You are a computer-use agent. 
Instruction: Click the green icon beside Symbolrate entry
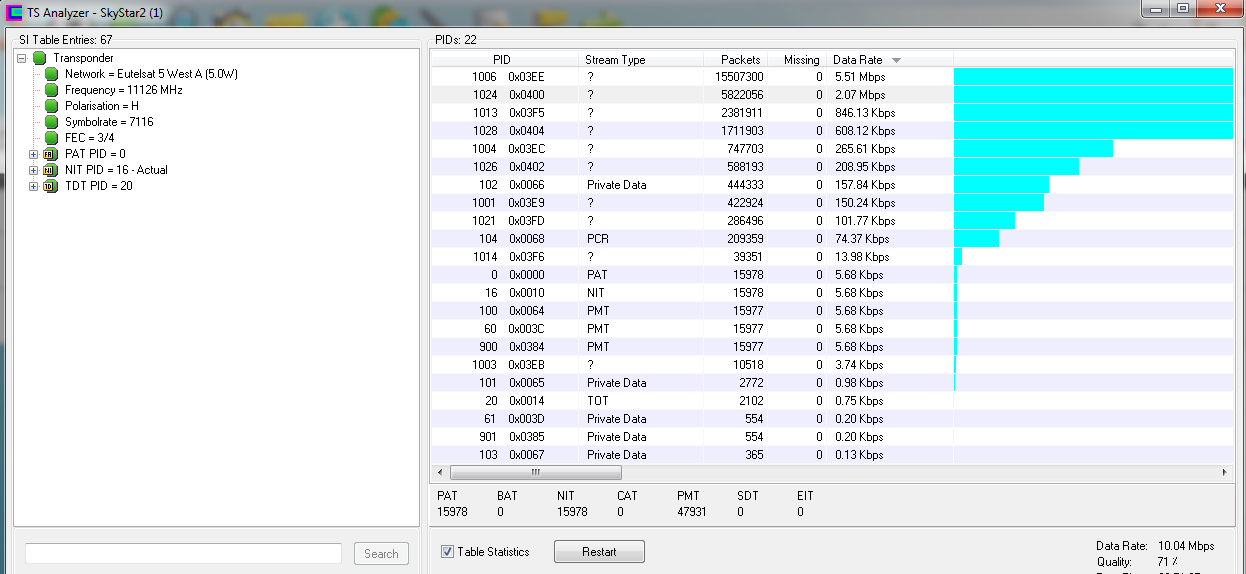(x=52, y=122)
